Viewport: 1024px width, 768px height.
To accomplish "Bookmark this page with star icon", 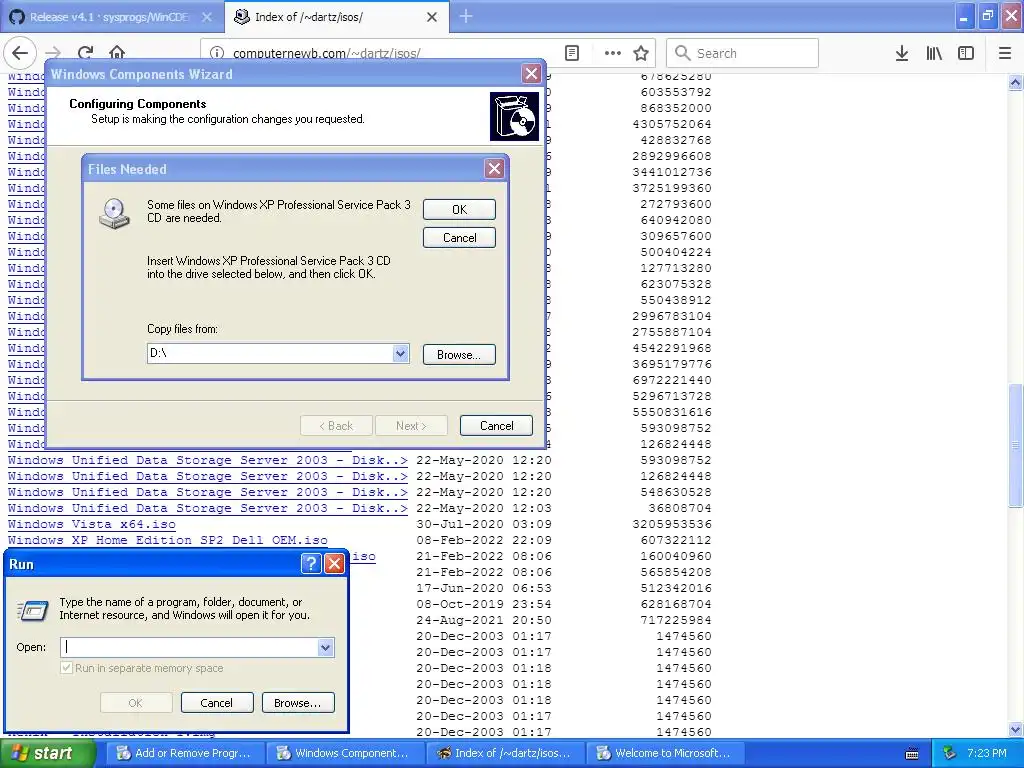I will [x=641, y=53].
